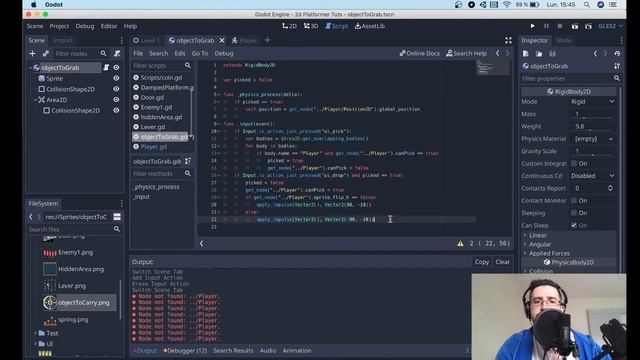Viewport: 640px width, 360px height.
Task: Open the Debug menu in top bar
Action: (84, 26)
